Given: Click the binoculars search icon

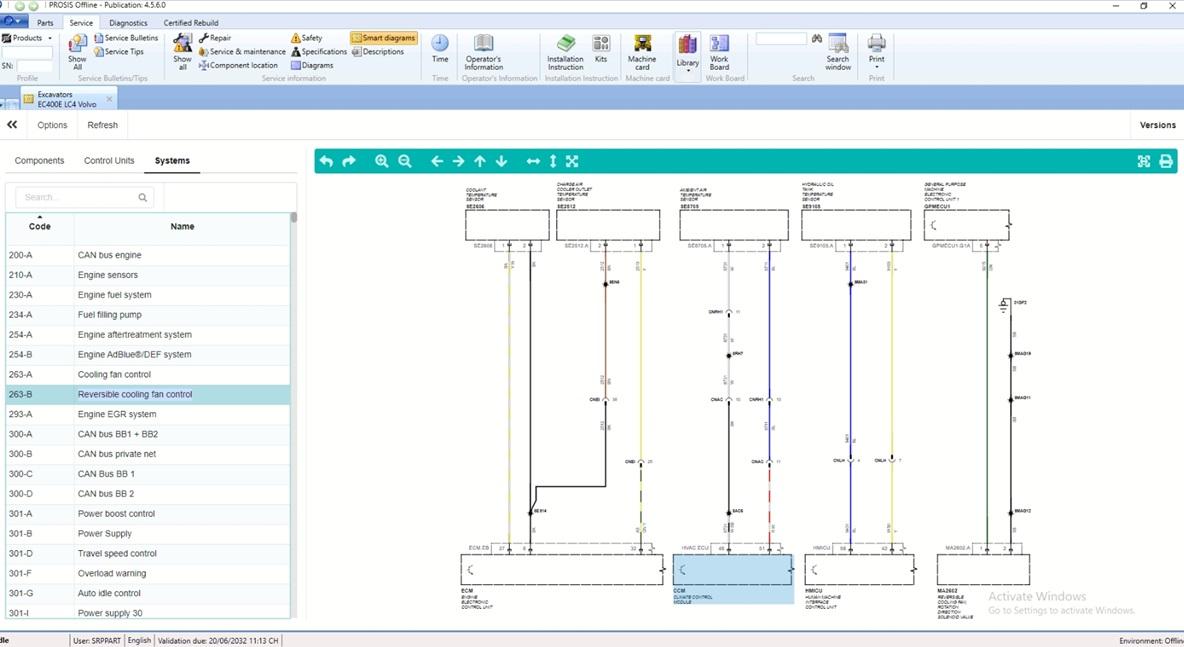Looking at the screenshot, I should [817, 39].
